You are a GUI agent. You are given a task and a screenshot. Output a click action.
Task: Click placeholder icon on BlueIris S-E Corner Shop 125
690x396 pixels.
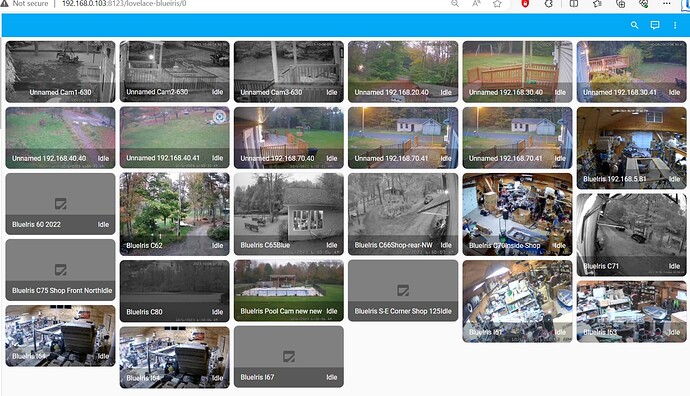(403, 290)
